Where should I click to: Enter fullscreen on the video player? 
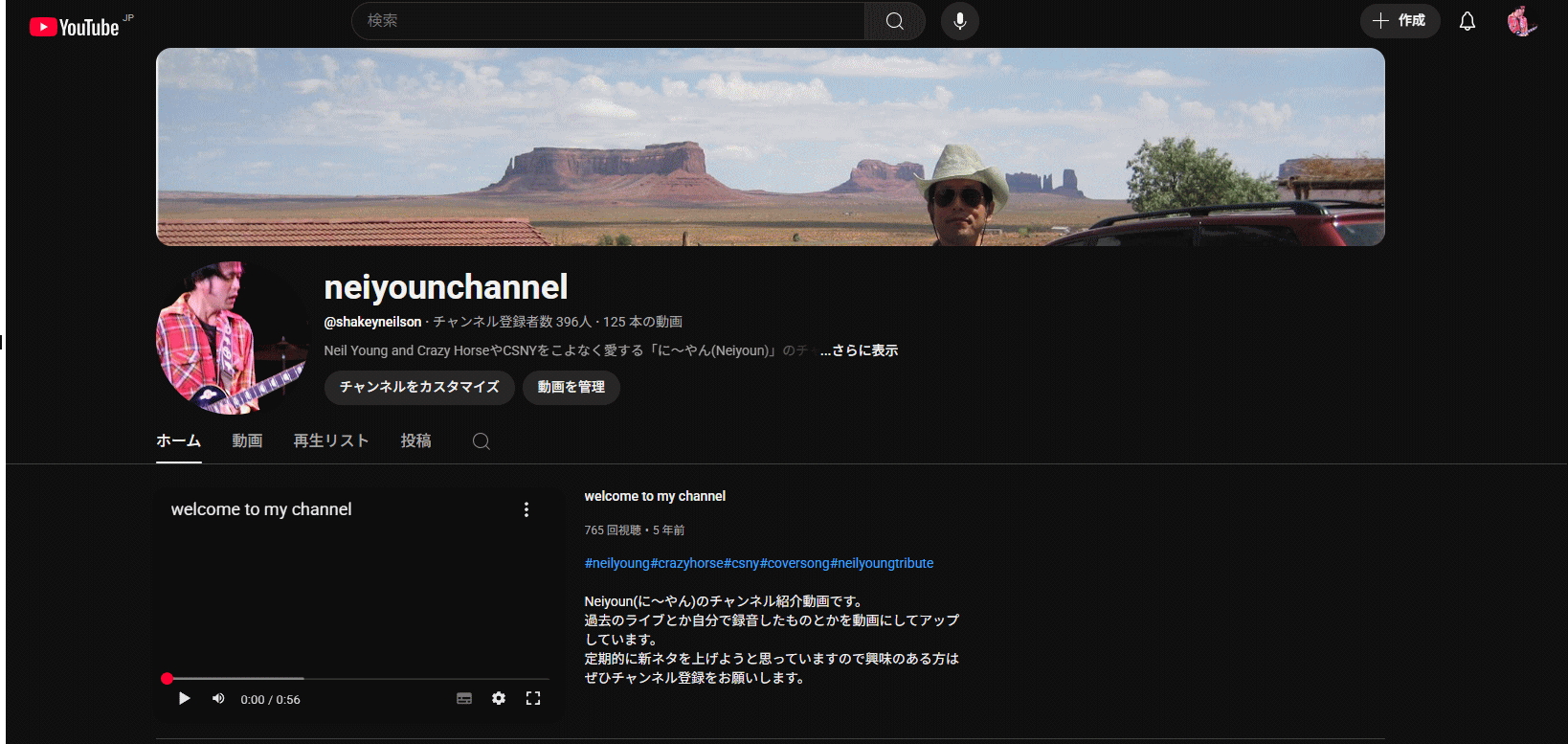pos(533,699)
